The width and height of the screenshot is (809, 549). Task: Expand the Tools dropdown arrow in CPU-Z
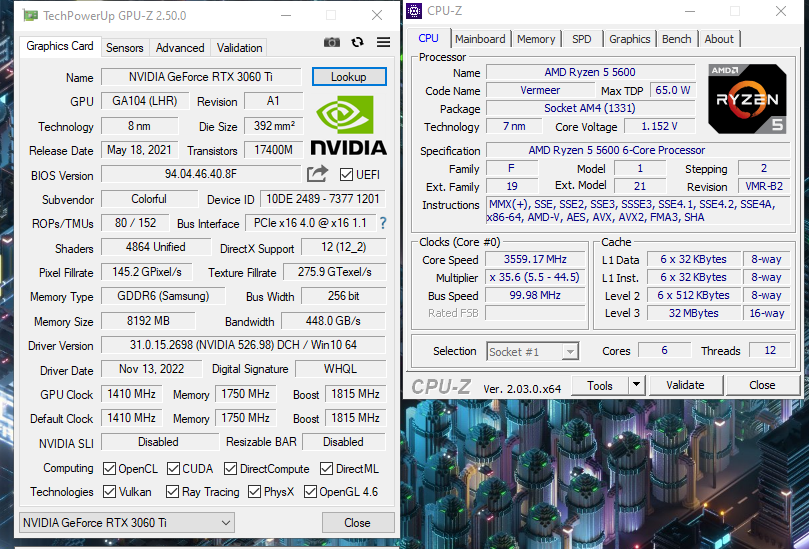[637, 385]
